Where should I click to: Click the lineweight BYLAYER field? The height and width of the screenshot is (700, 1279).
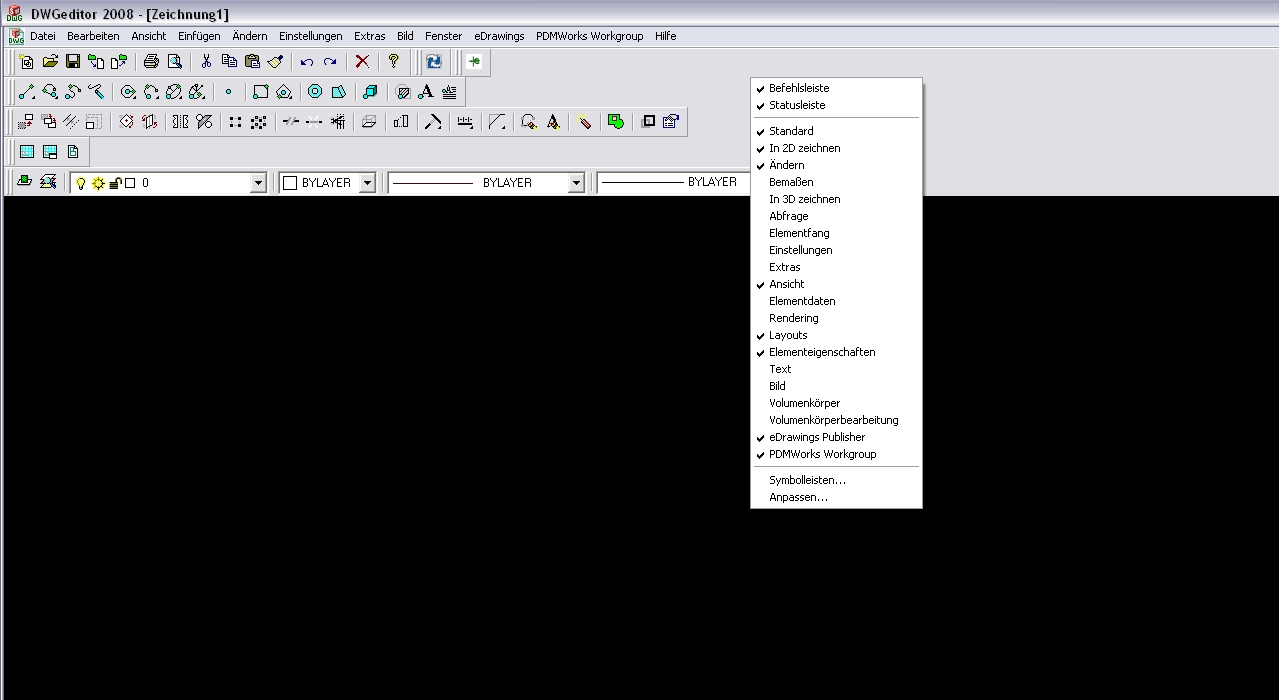click(674, 182)
